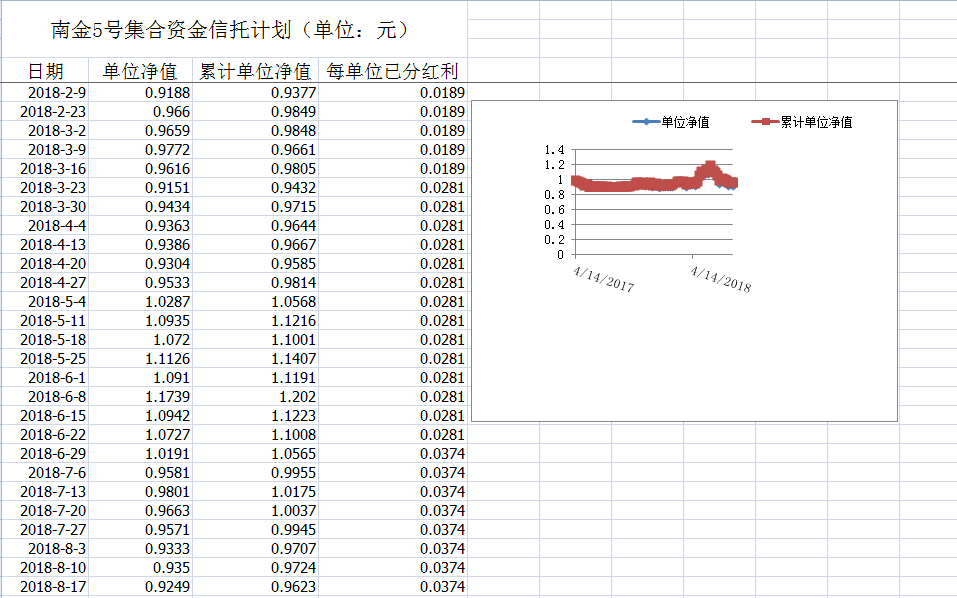
Task: Select date cell 2018-3-30
Action: pos(45,206)
